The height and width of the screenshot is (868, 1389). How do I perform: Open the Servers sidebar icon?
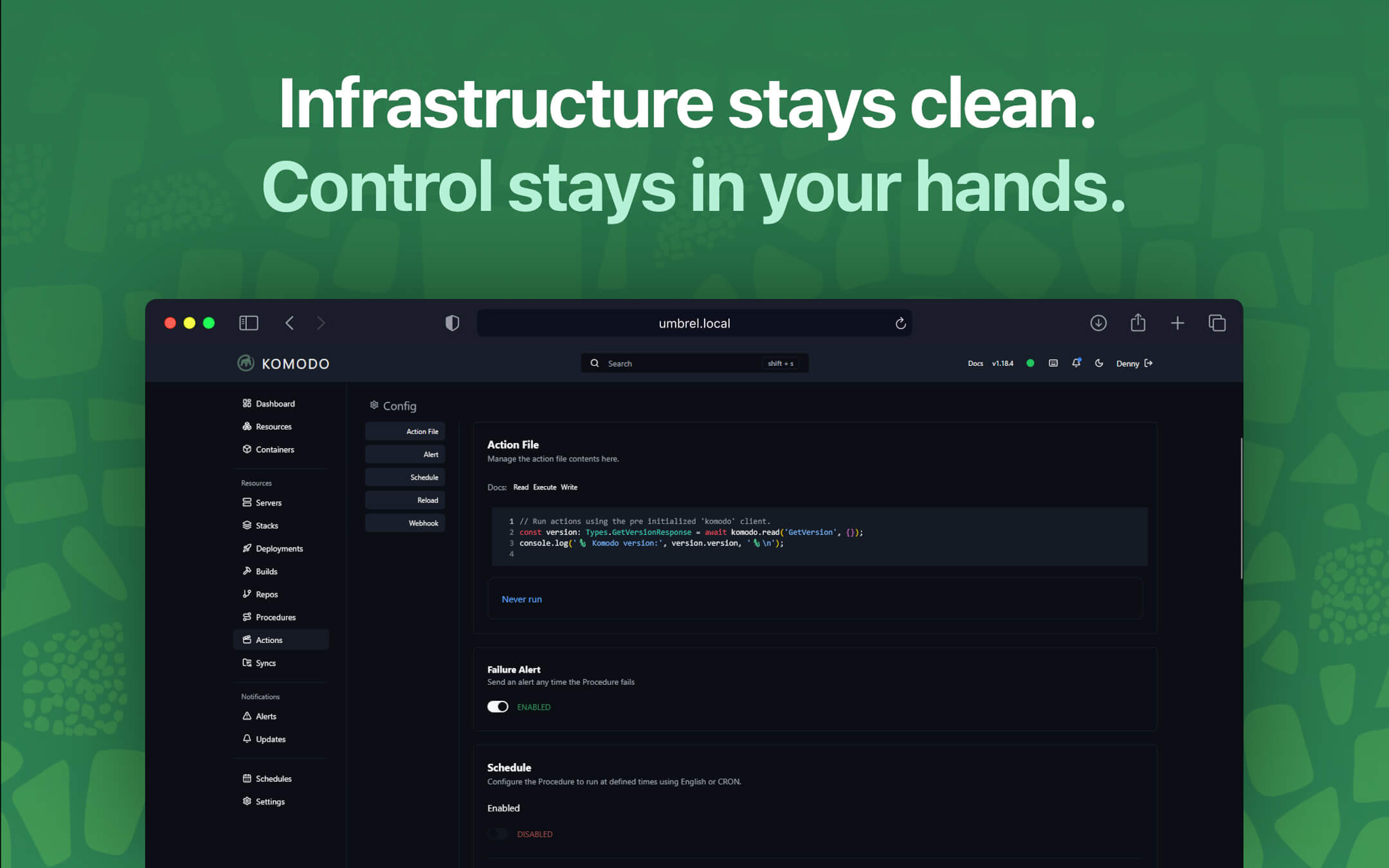(248, 502)
